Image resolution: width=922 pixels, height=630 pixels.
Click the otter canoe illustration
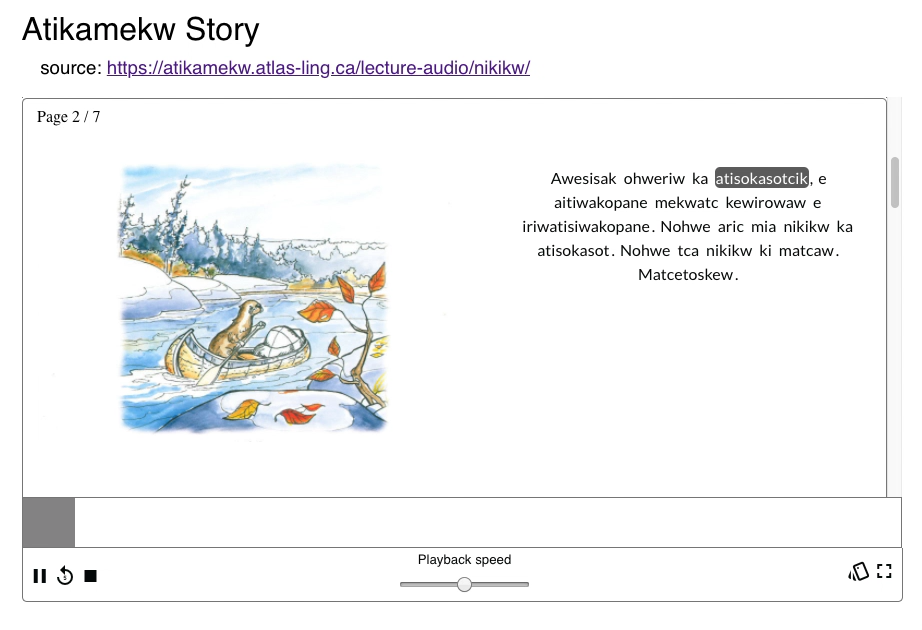coord(254,299)
